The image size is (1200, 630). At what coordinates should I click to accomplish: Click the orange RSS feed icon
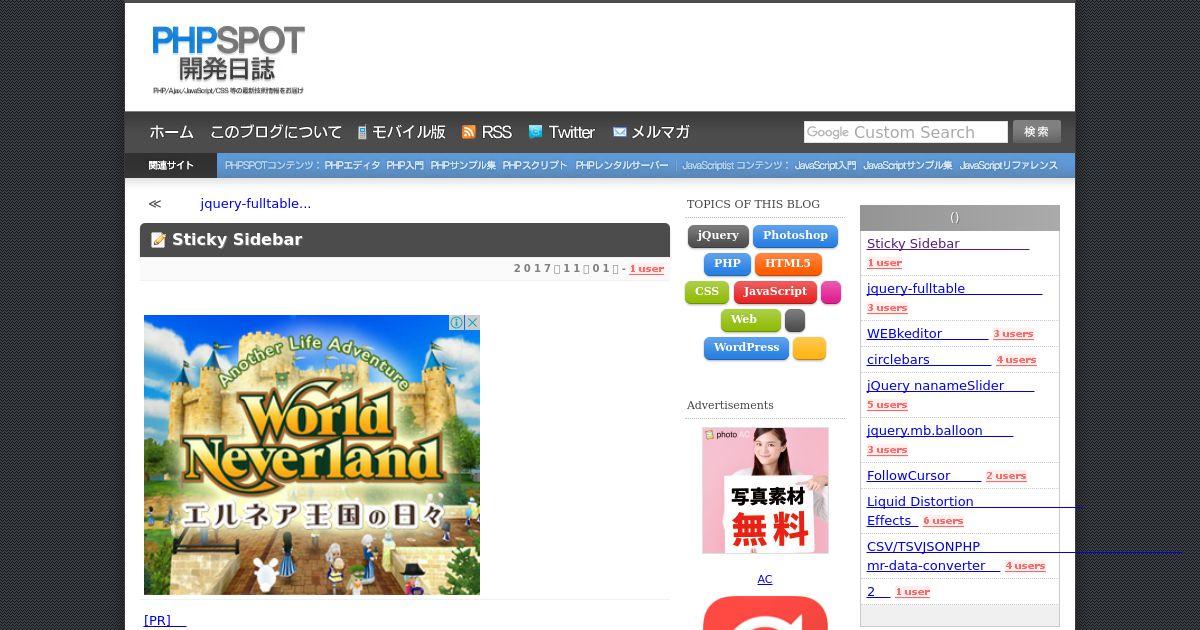(x=468, y=132)
